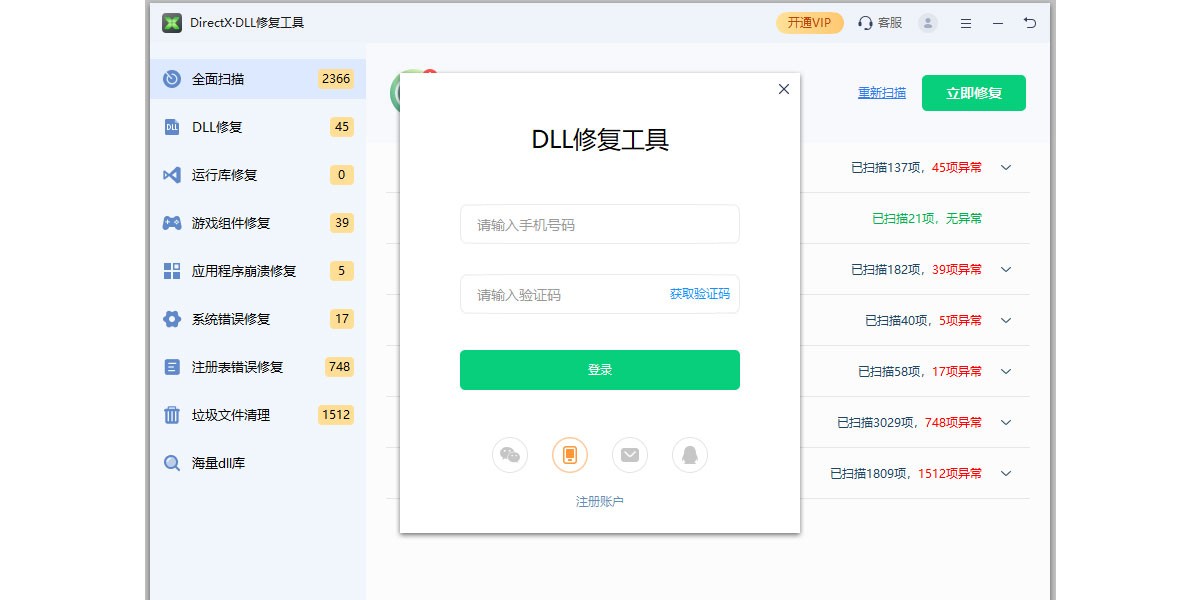The width and height of the screenshot is (1200, 600).
Task: Click the 开通VIP badge
Action: coord(810,23)
